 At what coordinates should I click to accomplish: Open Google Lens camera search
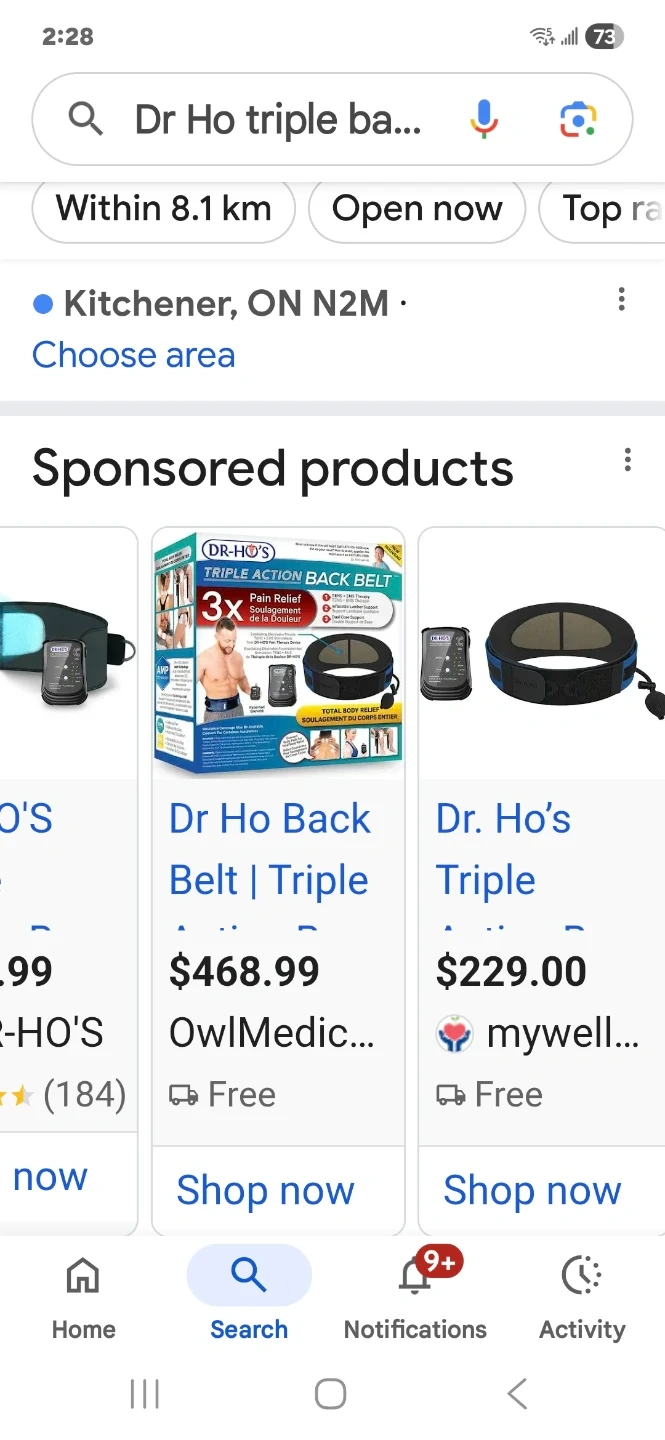click(x=578, y=120)
